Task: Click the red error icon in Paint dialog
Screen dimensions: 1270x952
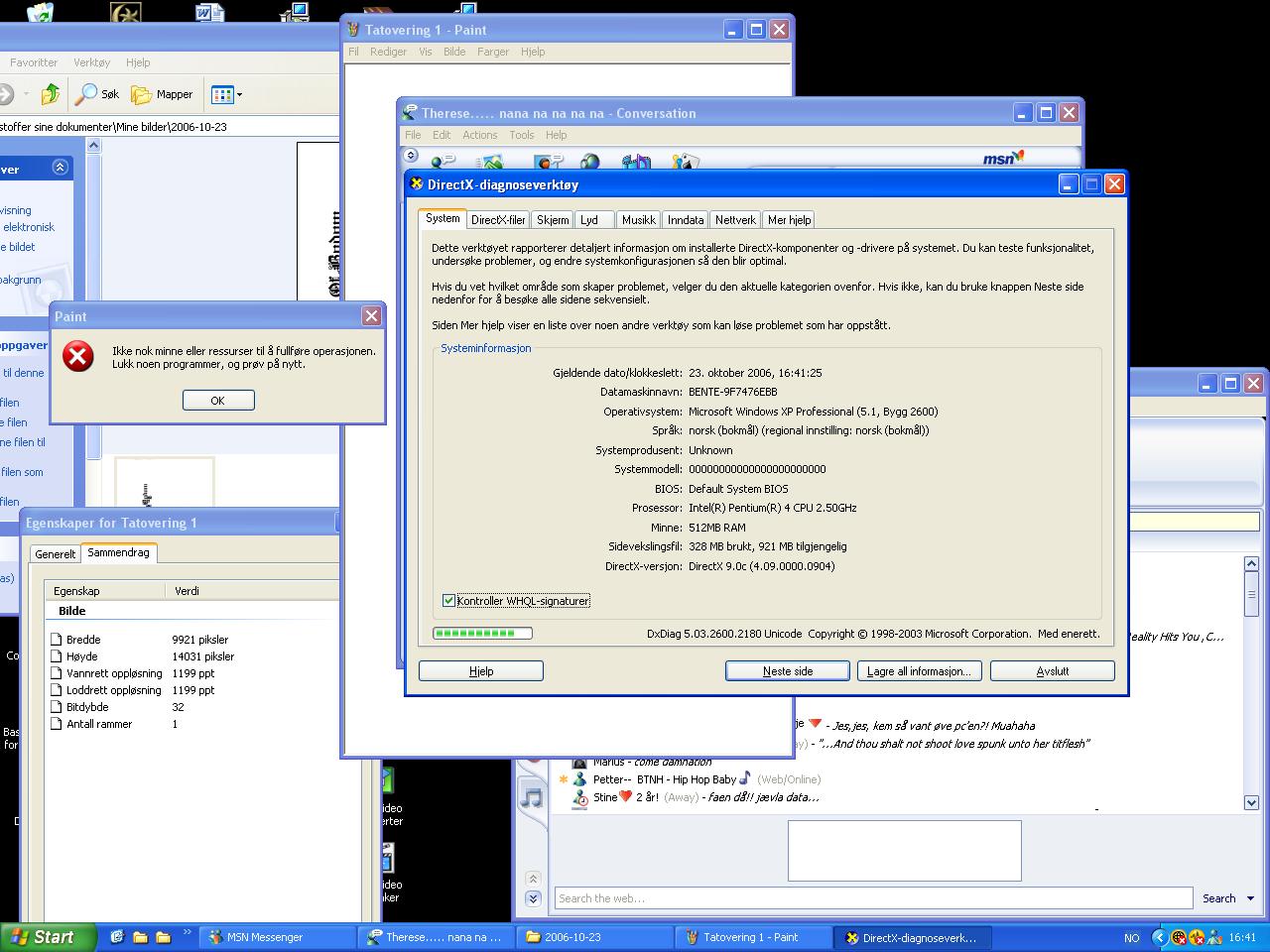Action: point(78,356)
